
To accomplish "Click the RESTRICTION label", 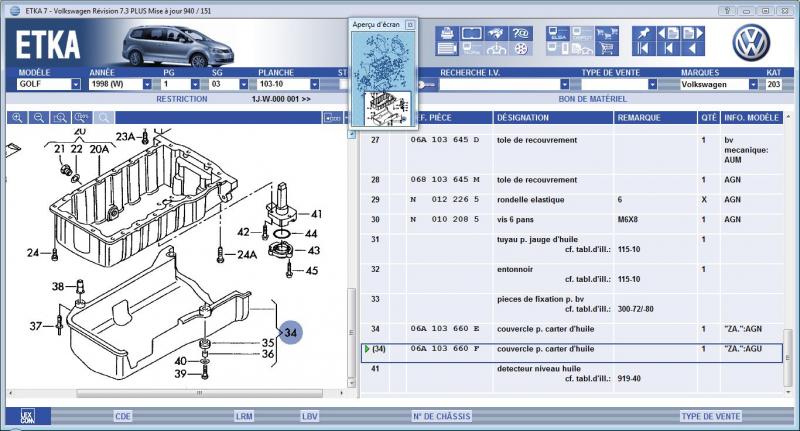I will [x=182, y=99].
